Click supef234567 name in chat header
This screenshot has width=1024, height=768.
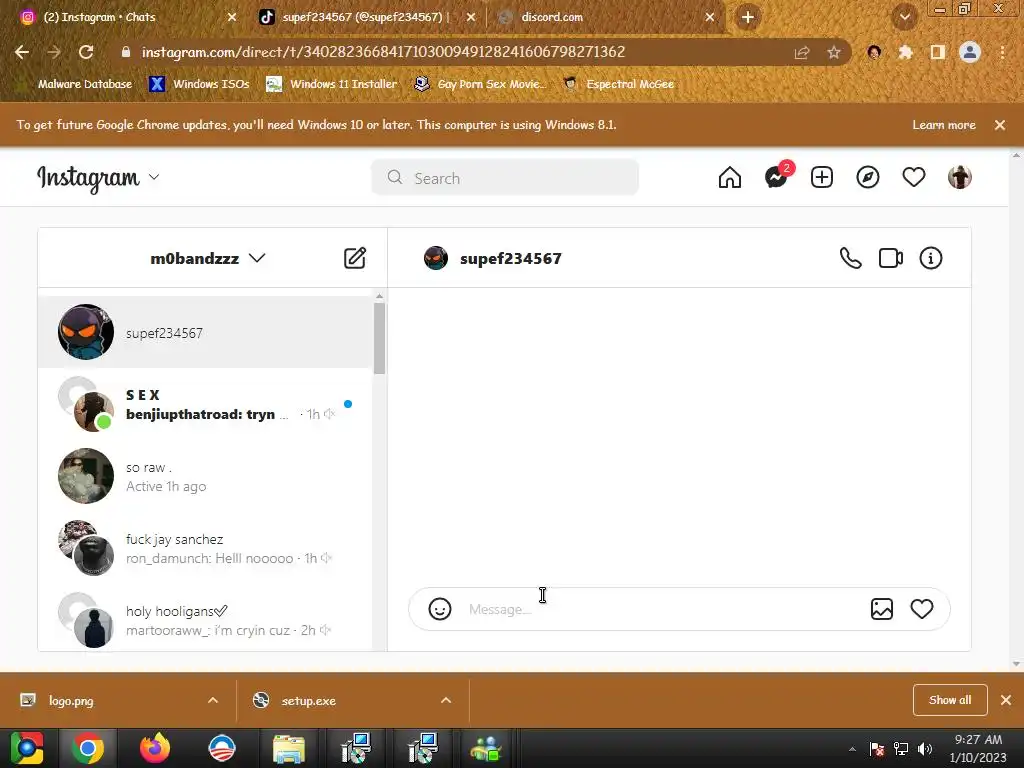coord(511,259)
